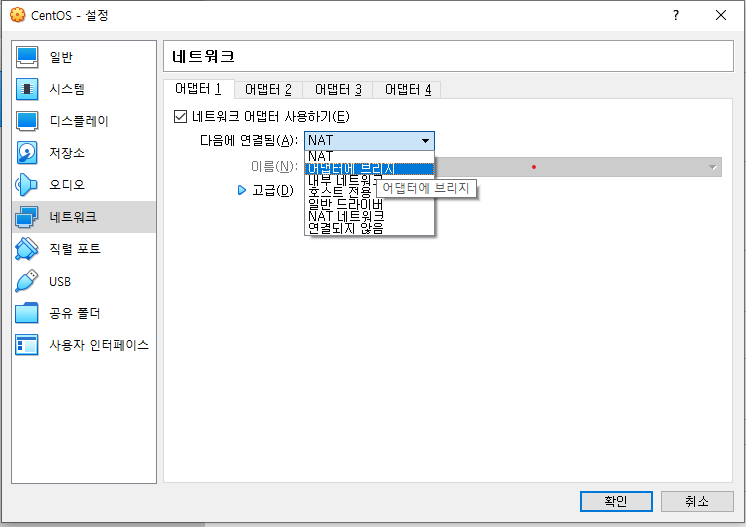Select the 시스템 chip icon
This screenshot has width=746, height=527.
coord(27,89)
